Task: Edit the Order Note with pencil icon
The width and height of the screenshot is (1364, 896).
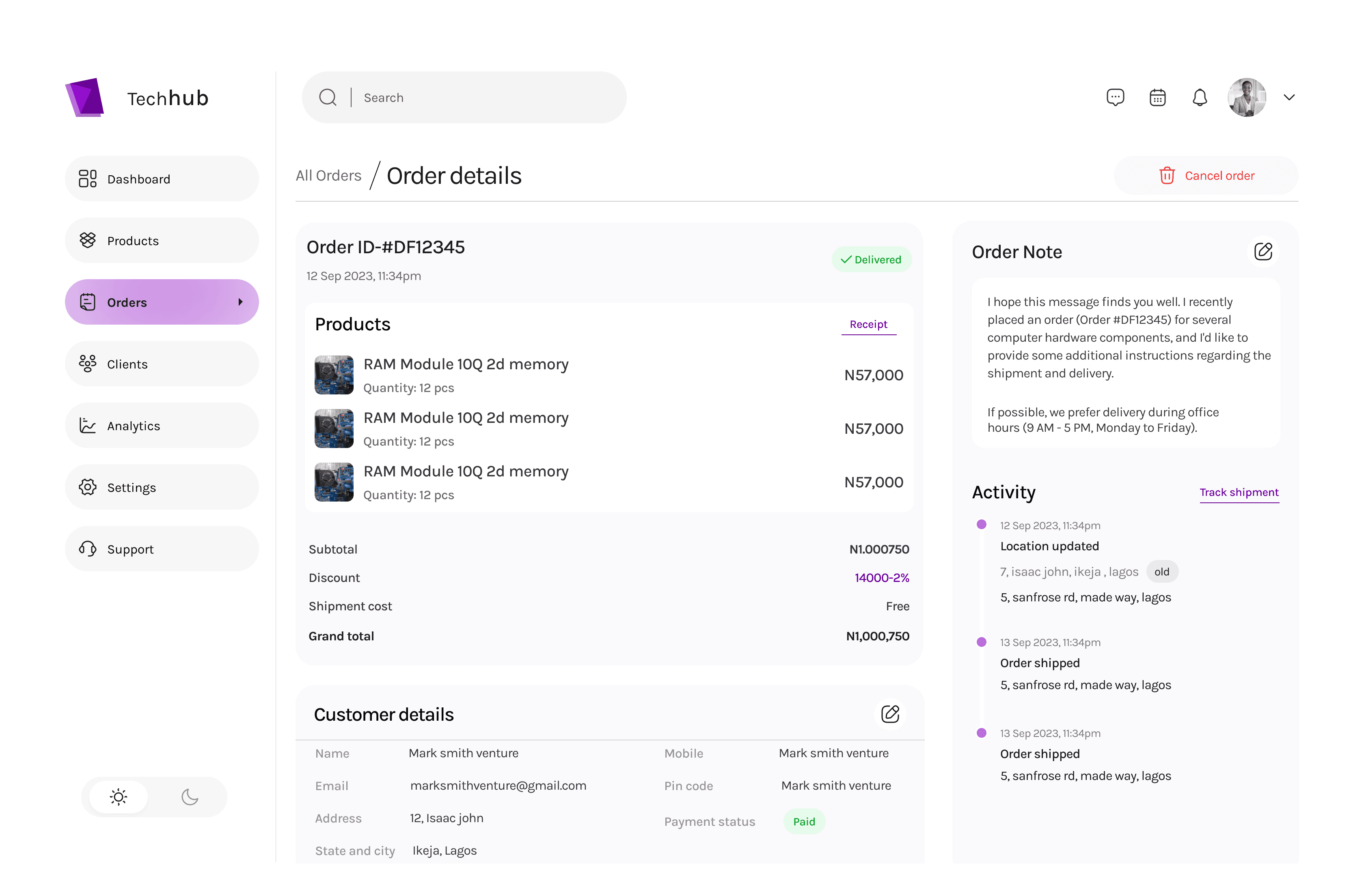Action: click(1263, 252)
